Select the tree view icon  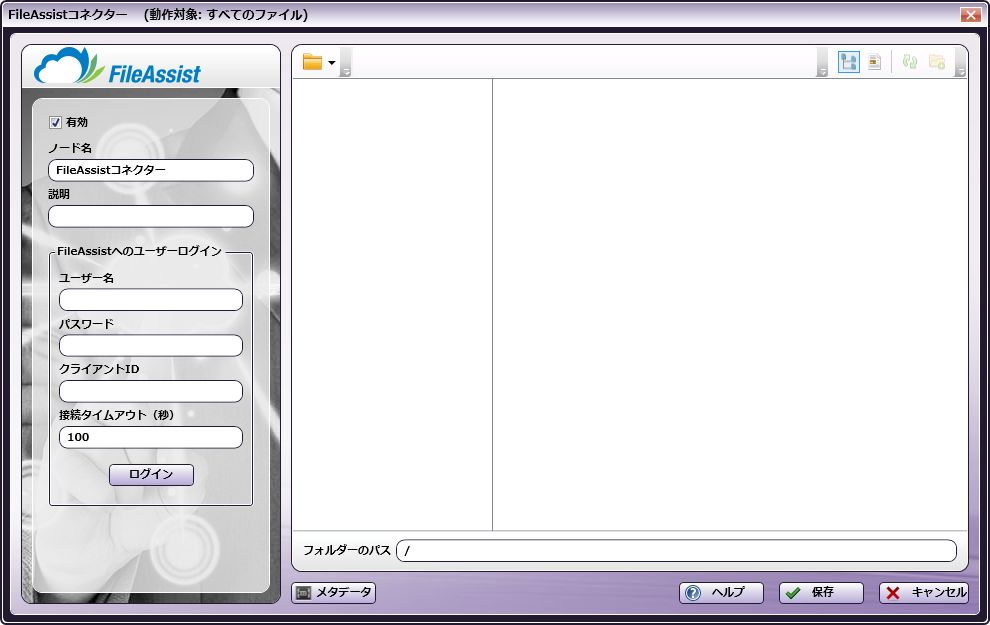coord(849,62)
